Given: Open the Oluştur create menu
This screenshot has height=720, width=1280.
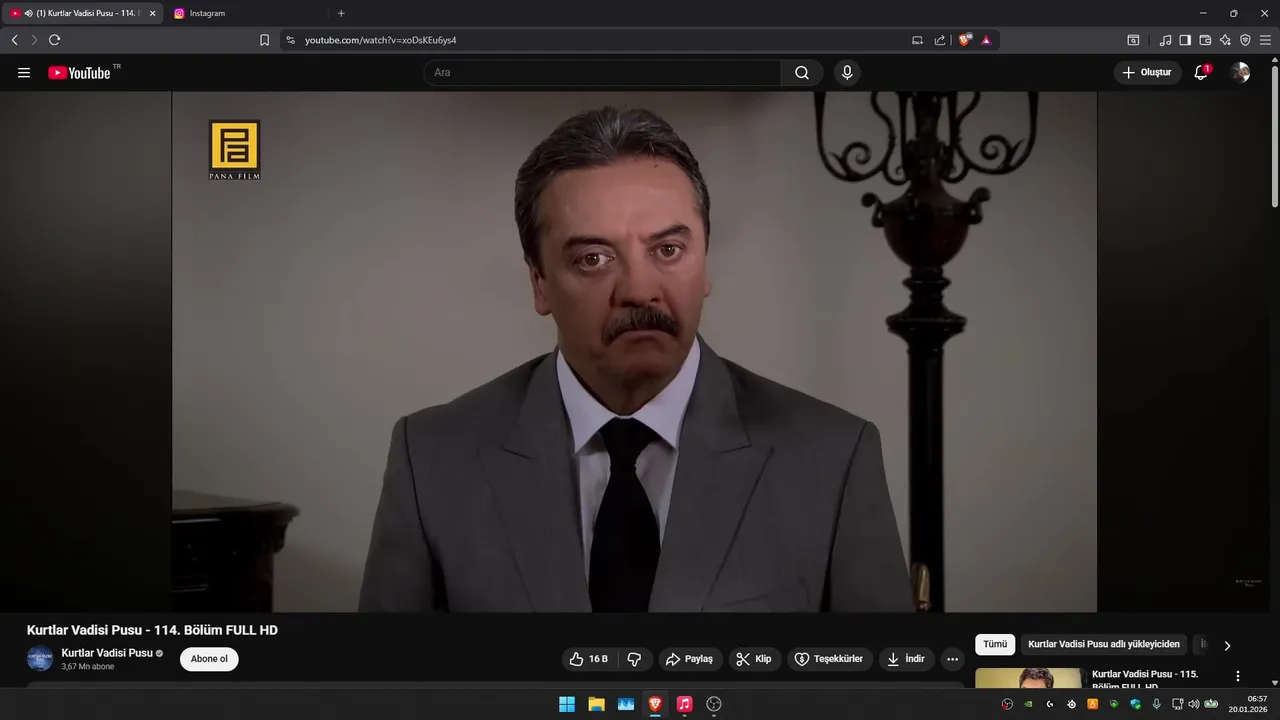Looking at the screenshot, I should coord(1147,73).
